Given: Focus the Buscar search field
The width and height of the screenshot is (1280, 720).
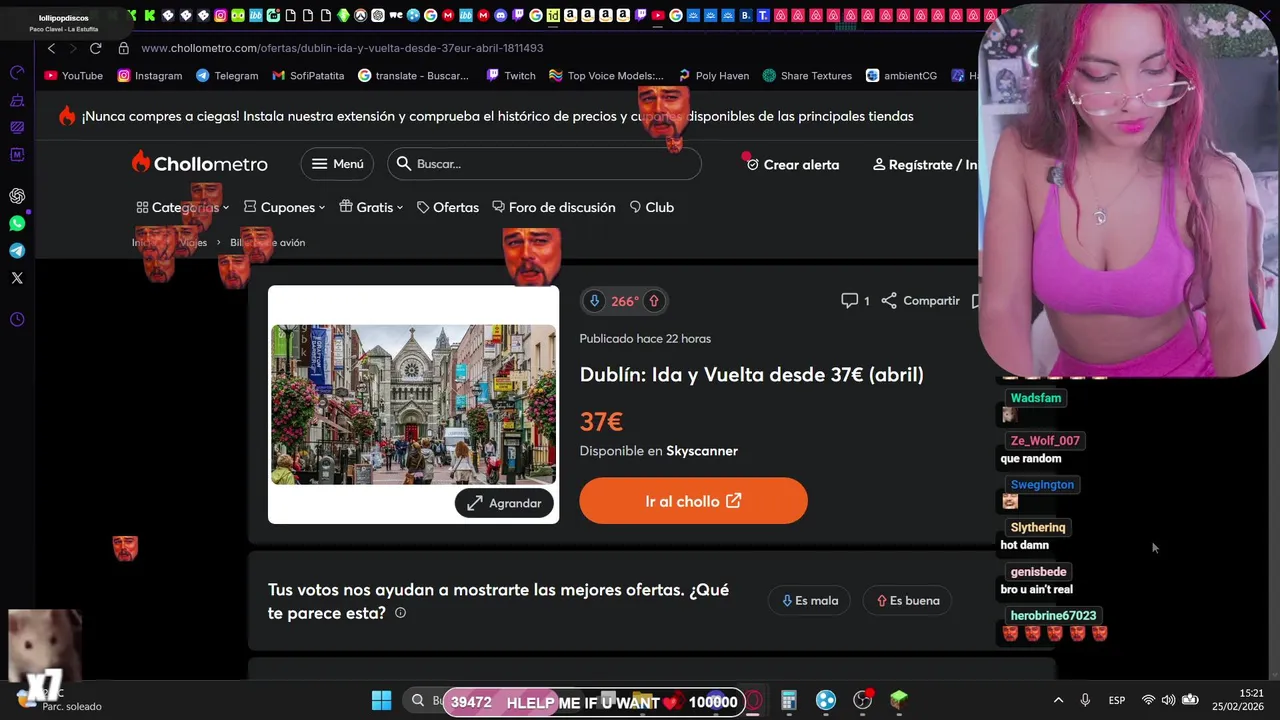Looking at the screenshot, I should coord(544,164).
